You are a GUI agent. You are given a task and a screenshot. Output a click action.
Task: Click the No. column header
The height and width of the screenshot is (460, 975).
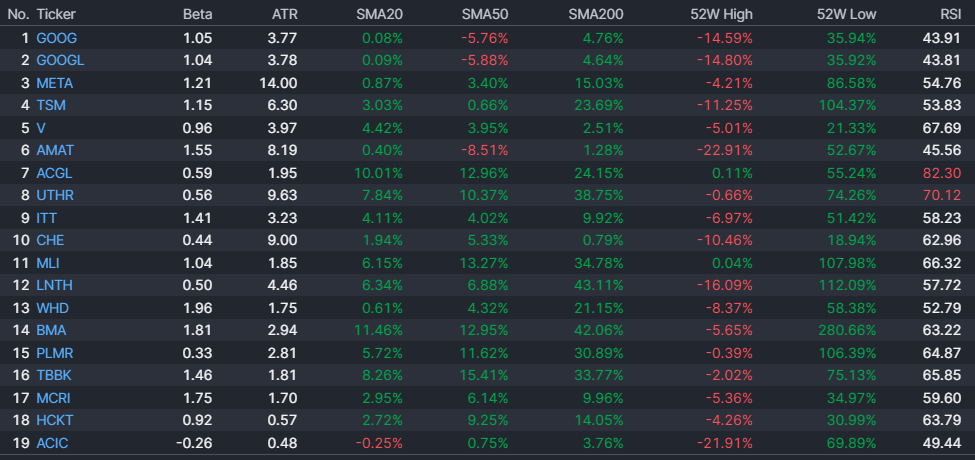point(18,15)
